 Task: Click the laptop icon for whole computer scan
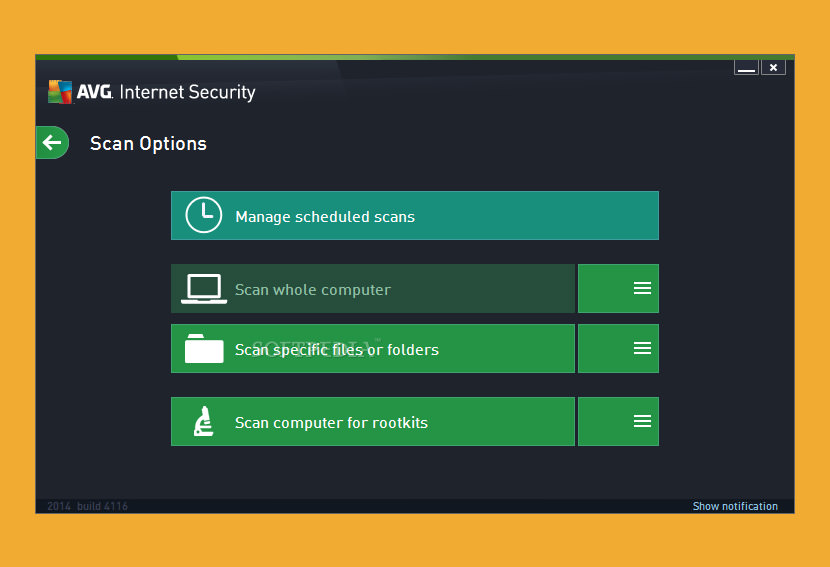[204, 289]
